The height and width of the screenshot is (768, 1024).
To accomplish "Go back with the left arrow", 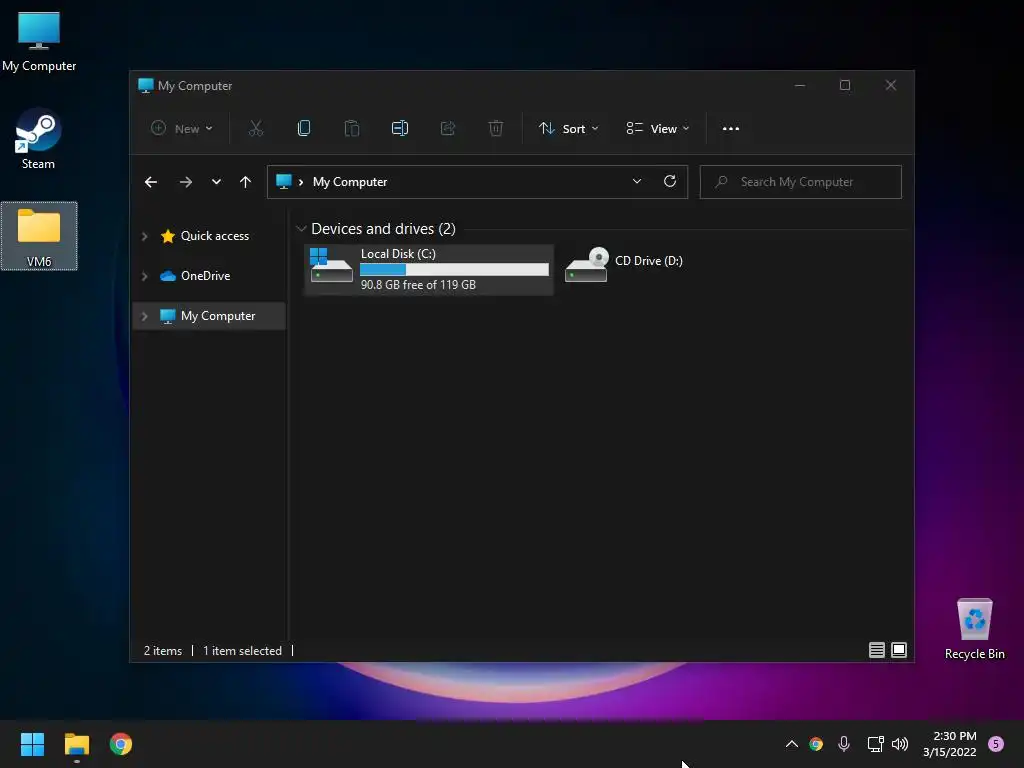I will [151, 182].
